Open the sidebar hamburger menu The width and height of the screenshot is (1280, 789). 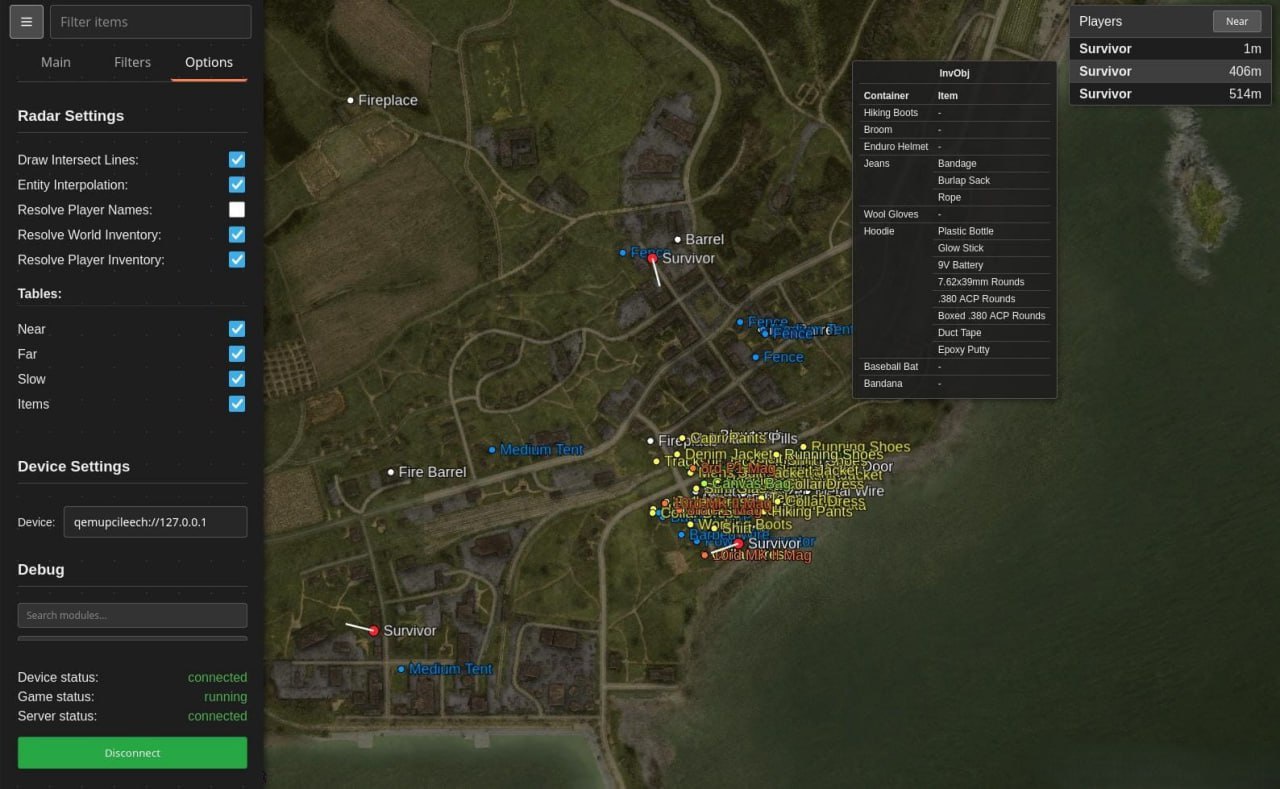[26, 21]
